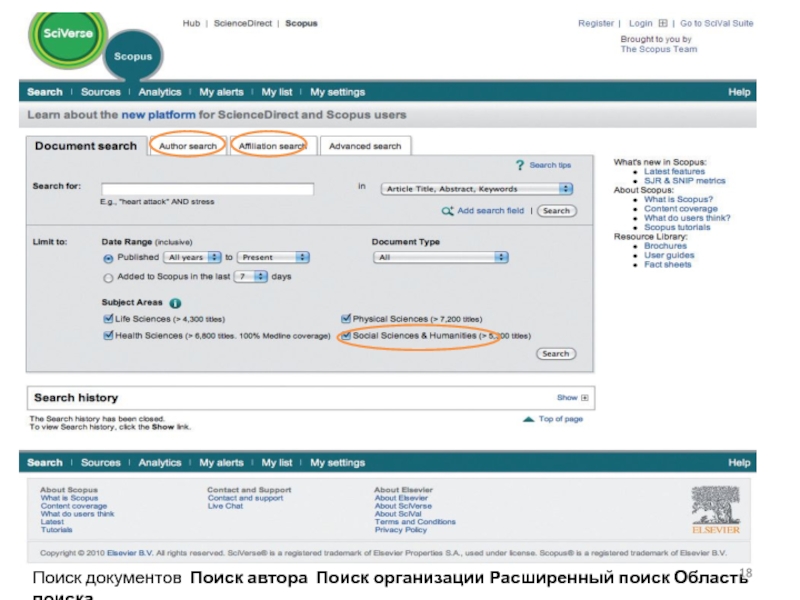Open the SJR & SNIP metrics link
The image size is (800, 600).
pyautogui.click(x=685, y=181)
